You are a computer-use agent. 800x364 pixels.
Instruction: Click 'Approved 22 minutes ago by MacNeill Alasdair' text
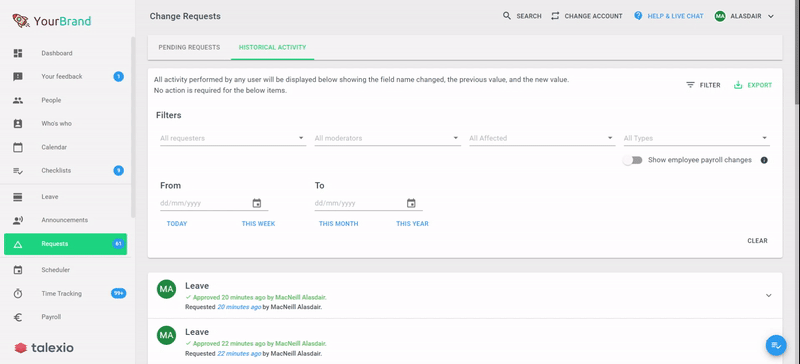(x=259, y=344)
